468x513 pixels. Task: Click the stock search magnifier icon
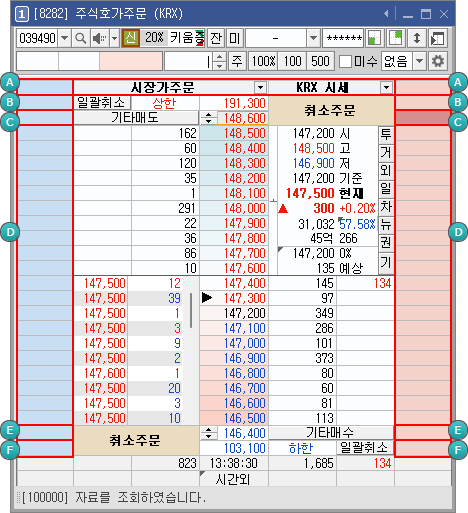(80, 38)
